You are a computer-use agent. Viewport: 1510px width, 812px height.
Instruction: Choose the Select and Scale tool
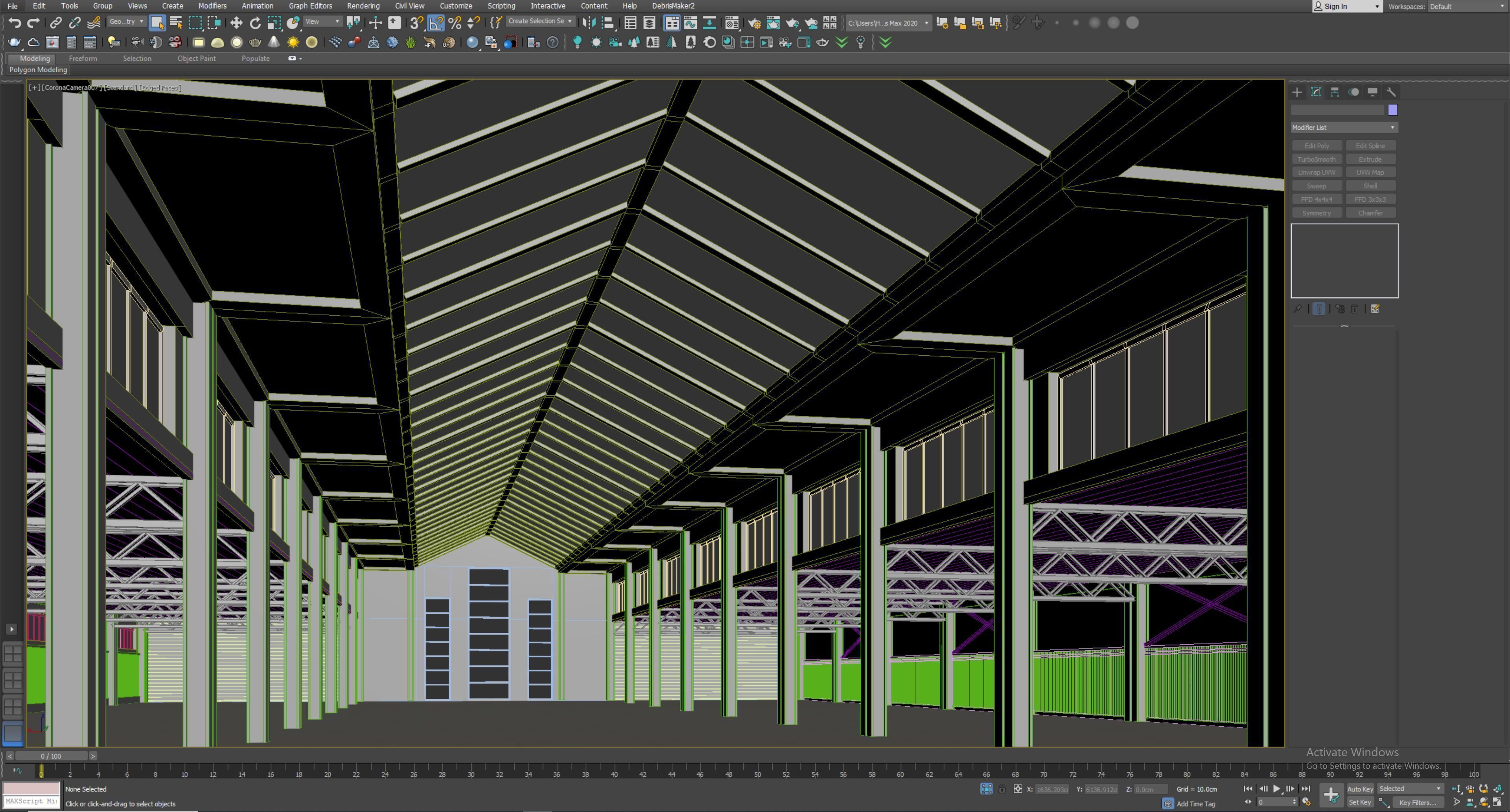click(274, 23)
